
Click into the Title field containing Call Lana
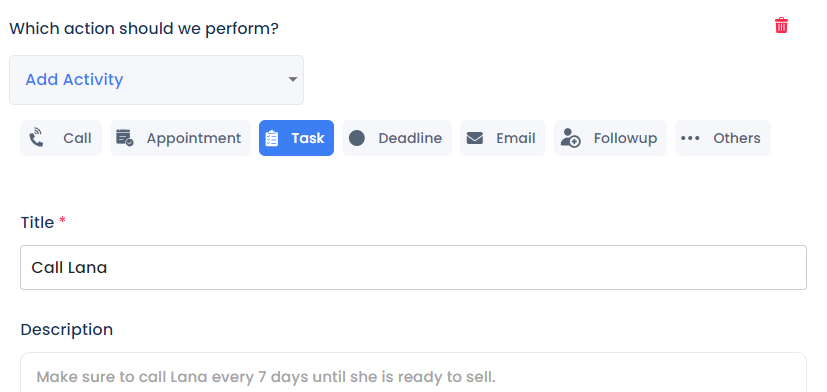(414, 267)
